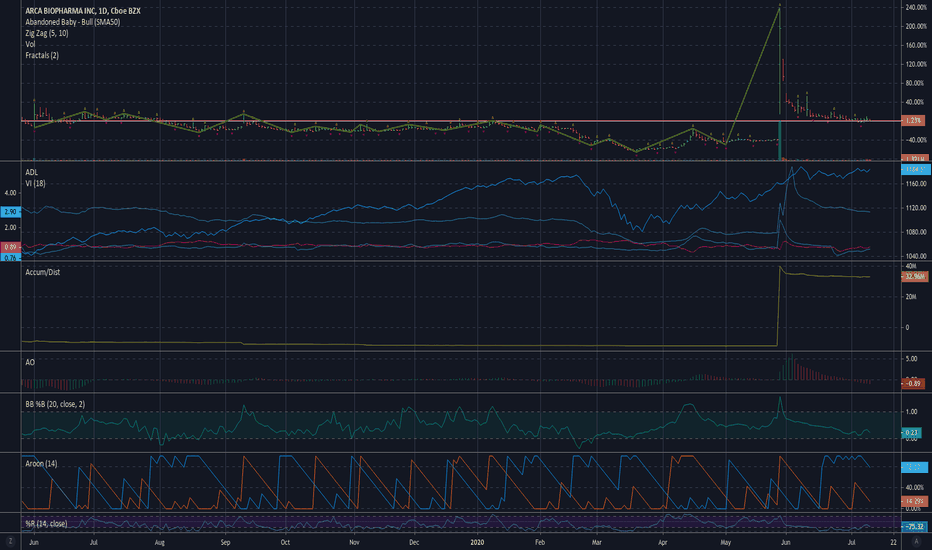Click the Aug label on time axis
The height and width of the screenshot is (550, 932).
click(159, 542)
